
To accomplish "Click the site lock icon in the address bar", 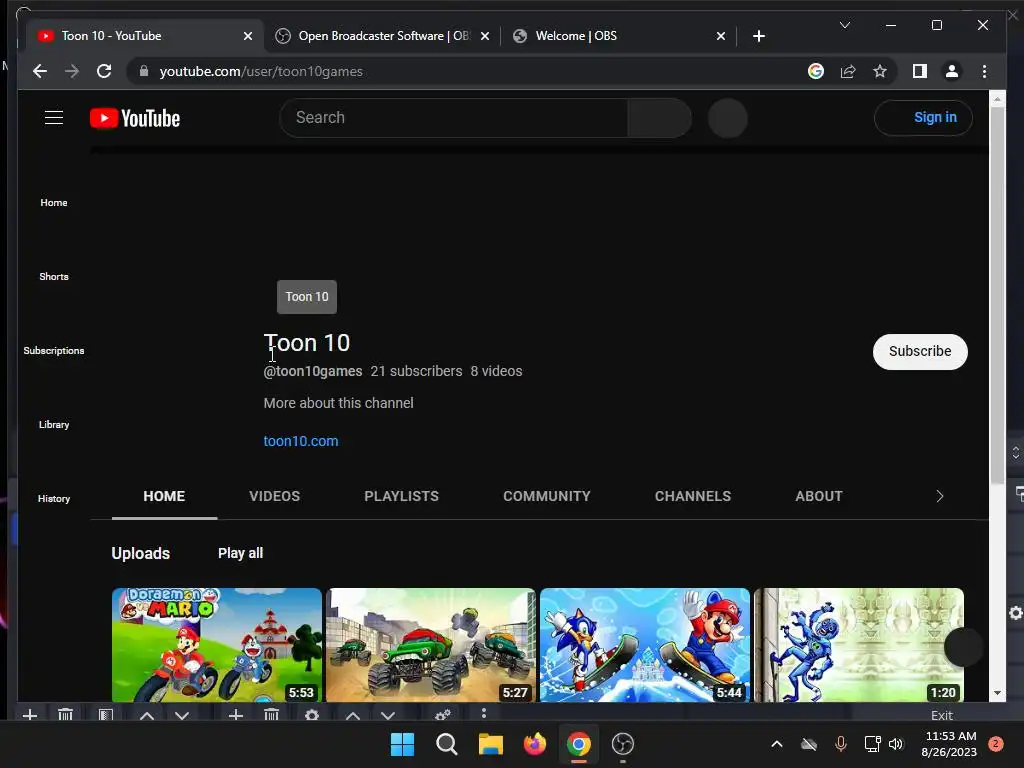I will click(144, 71).
